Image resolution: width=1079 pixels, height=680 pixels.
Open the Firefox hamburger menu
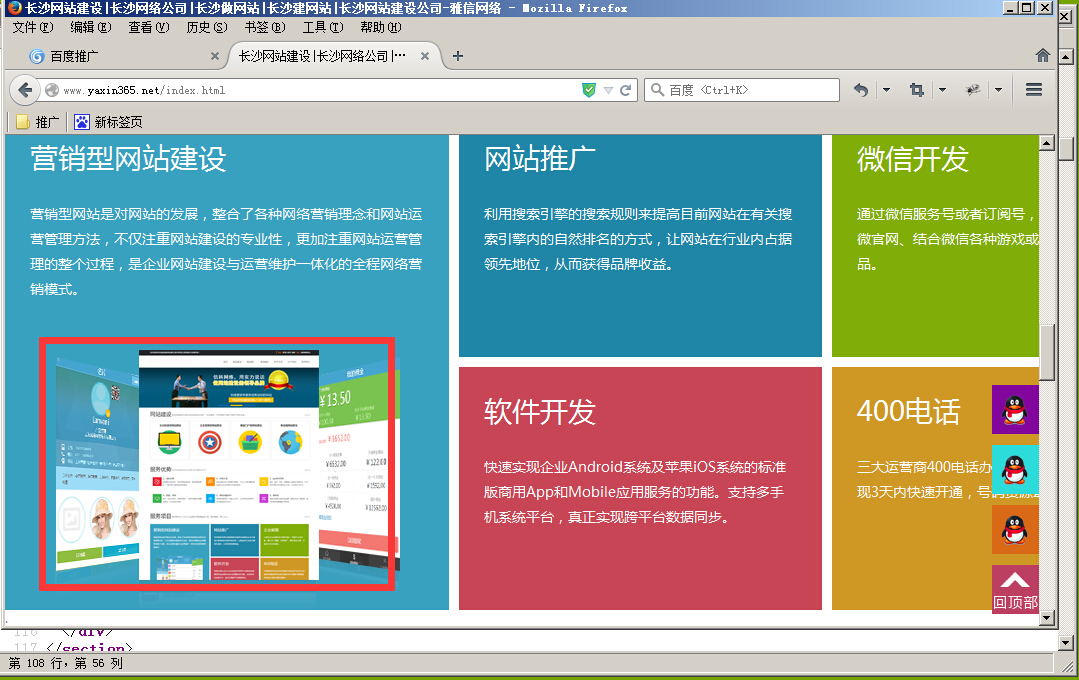[1034, 90]
